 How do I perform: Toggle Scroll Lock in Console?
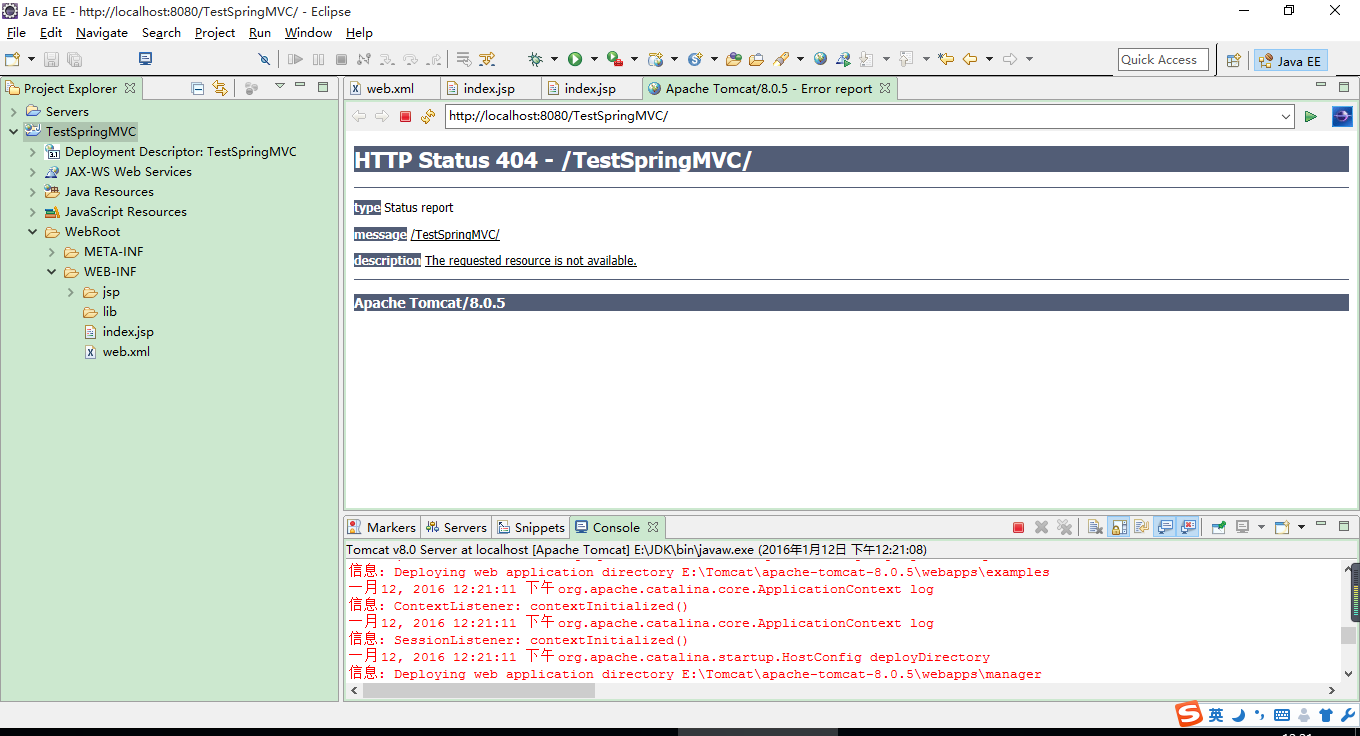point(1119,527)
